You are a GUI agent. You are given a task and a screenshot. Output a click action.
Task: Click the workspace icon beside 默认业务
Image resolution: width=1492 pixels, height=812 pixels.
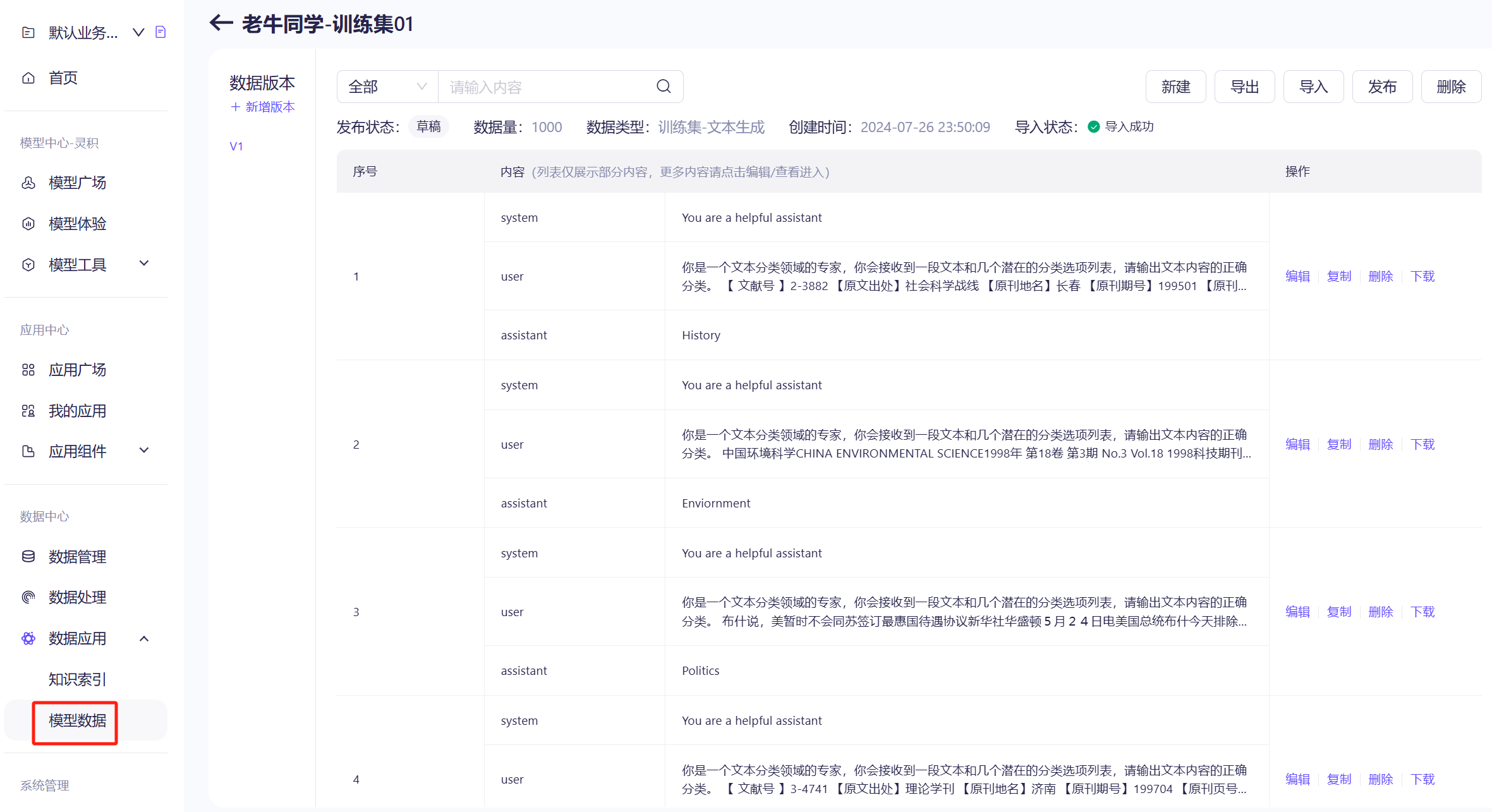28,32
